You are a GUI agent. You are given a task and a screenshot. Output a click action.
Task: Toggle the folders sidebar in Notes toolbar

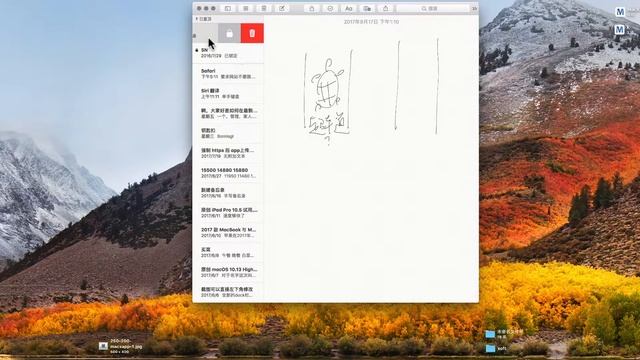[x=228, y=8]
